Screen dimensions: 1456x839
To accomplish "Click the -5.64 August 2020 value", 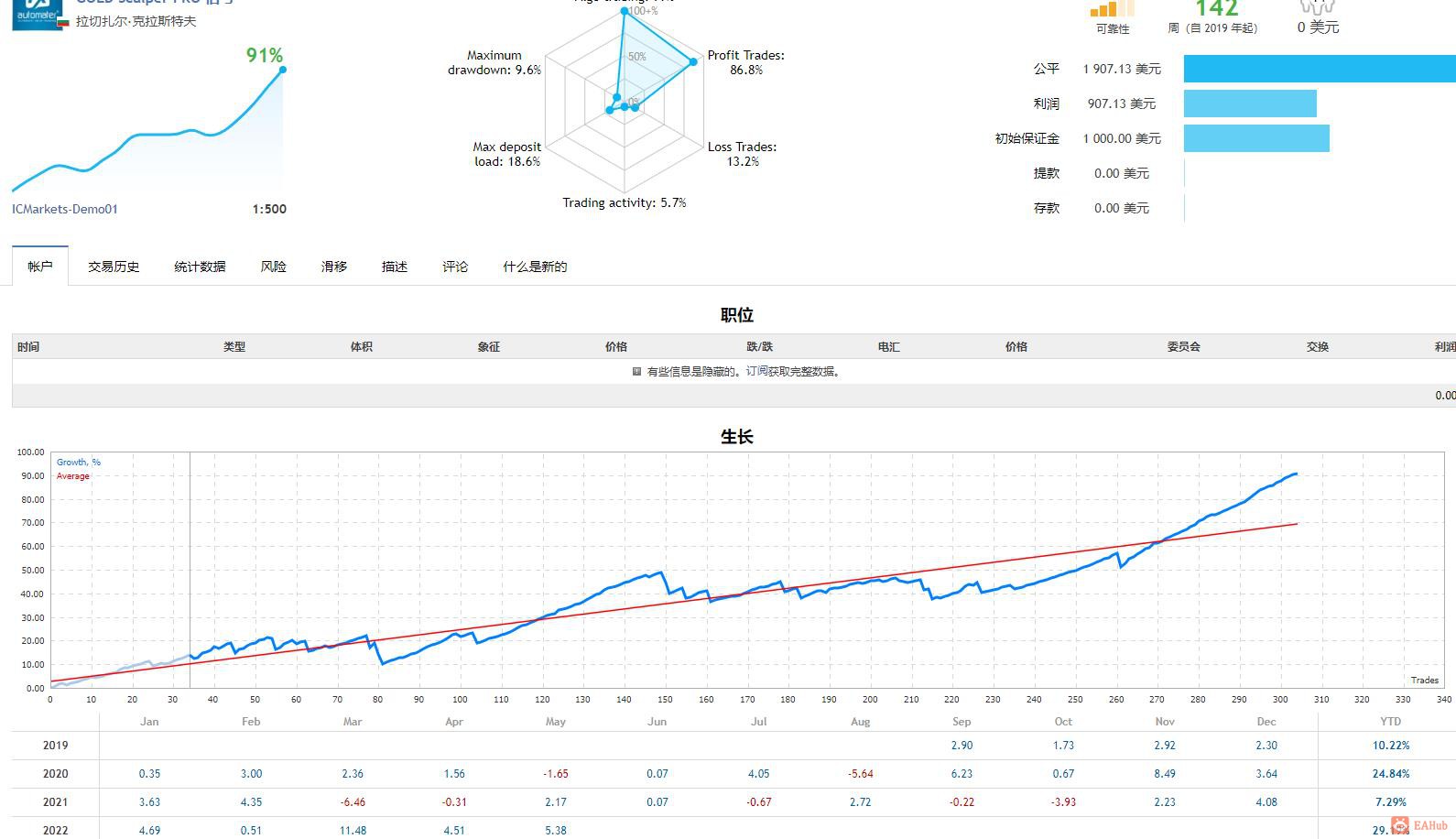I will pyautogui.click(x=861, y=774).
